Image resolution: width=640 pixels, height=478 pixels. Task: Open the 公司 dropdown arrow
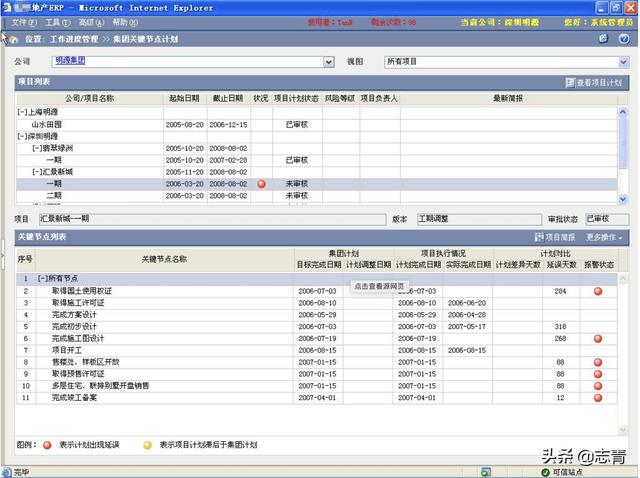(329, 62)
